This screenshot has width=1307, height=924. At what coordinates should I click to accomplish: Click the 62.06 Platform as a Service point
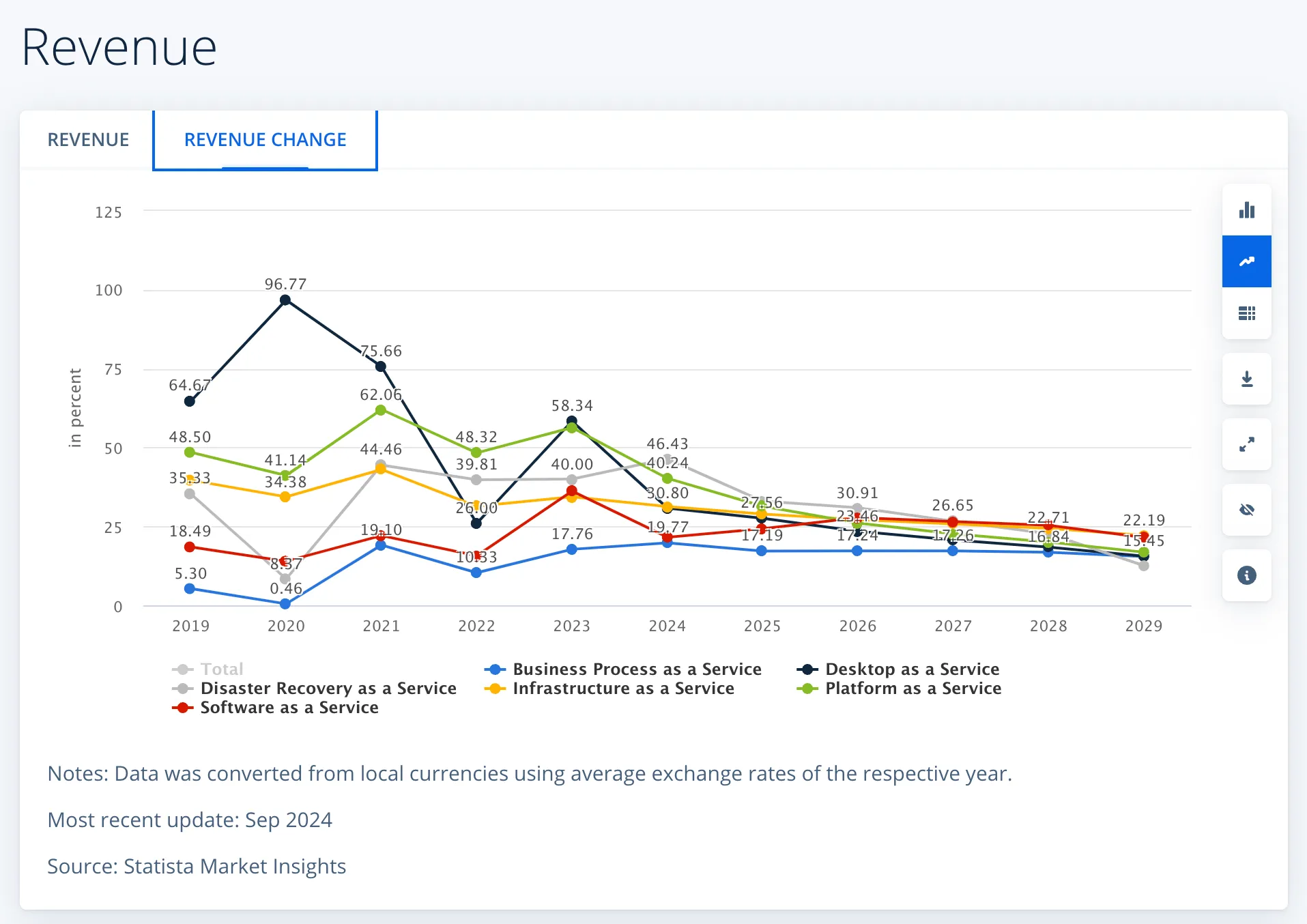[x=381, y=410]
